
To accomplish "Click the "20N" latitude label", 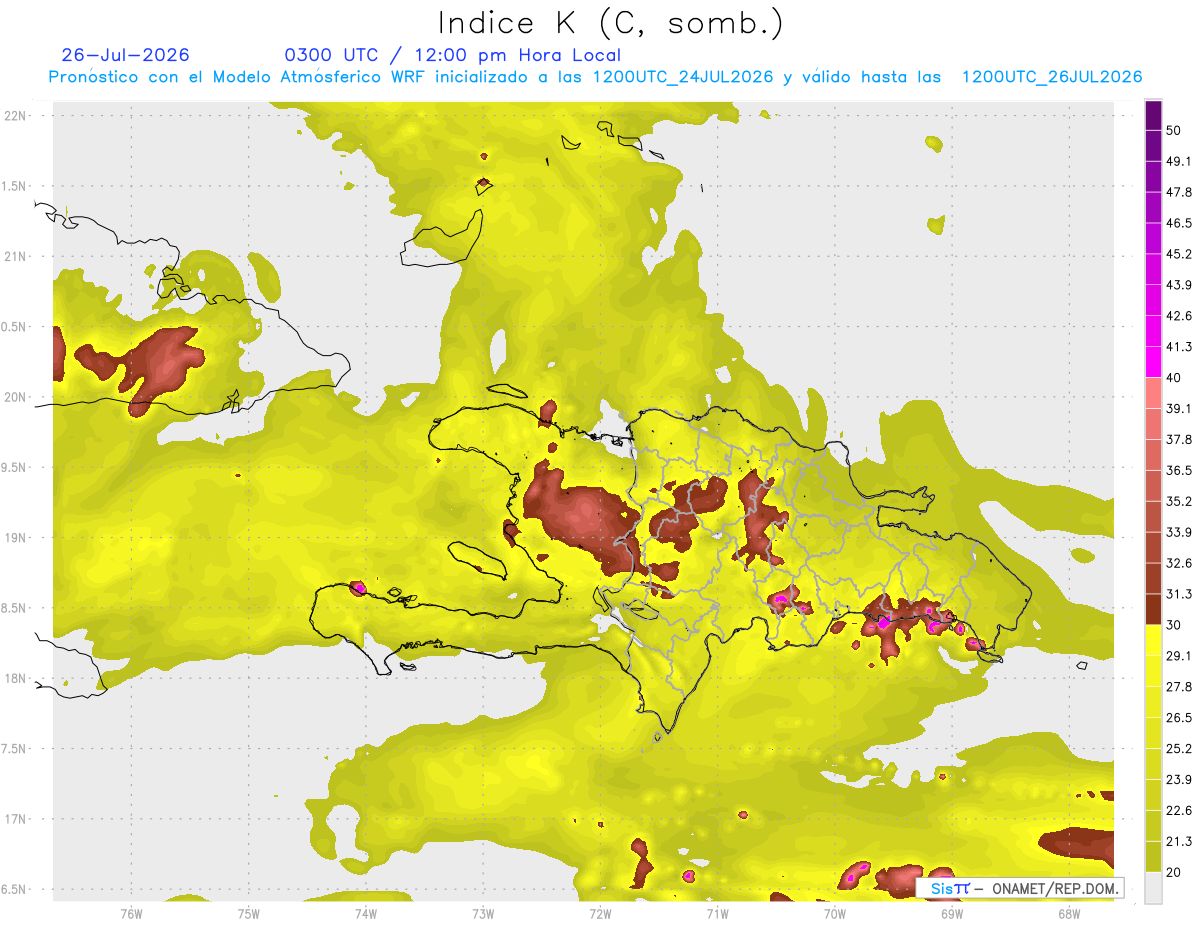I will [x=17, y=397].
